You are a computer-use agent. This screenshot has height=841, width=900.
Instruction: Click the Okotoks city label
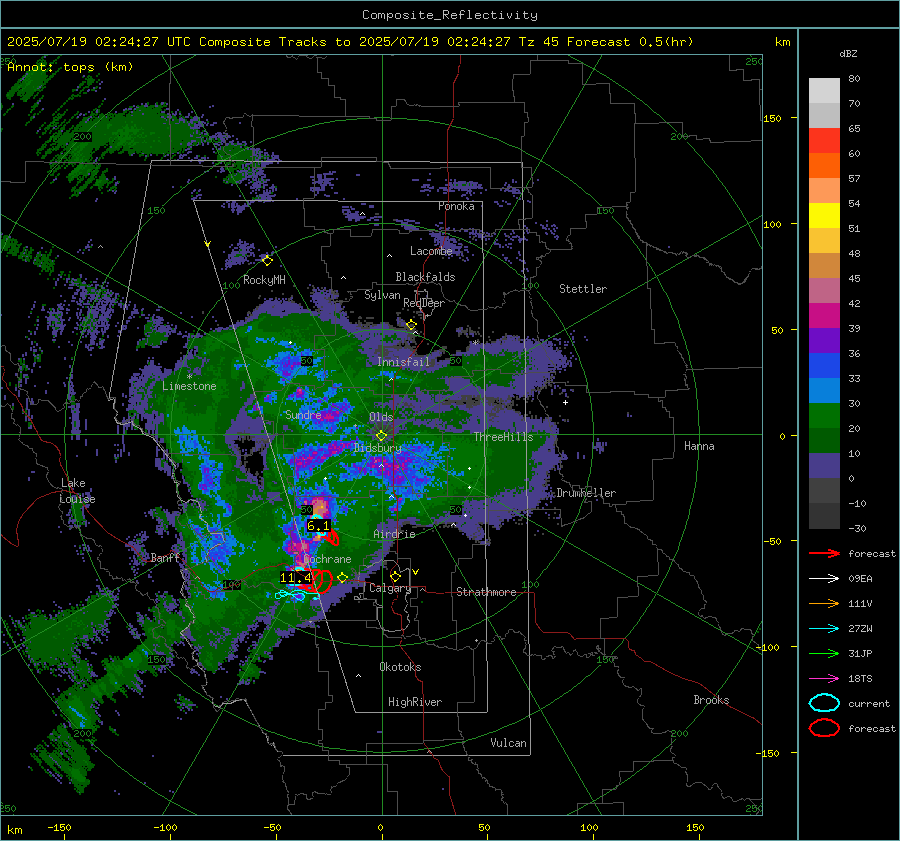click(x=400, y=667)
